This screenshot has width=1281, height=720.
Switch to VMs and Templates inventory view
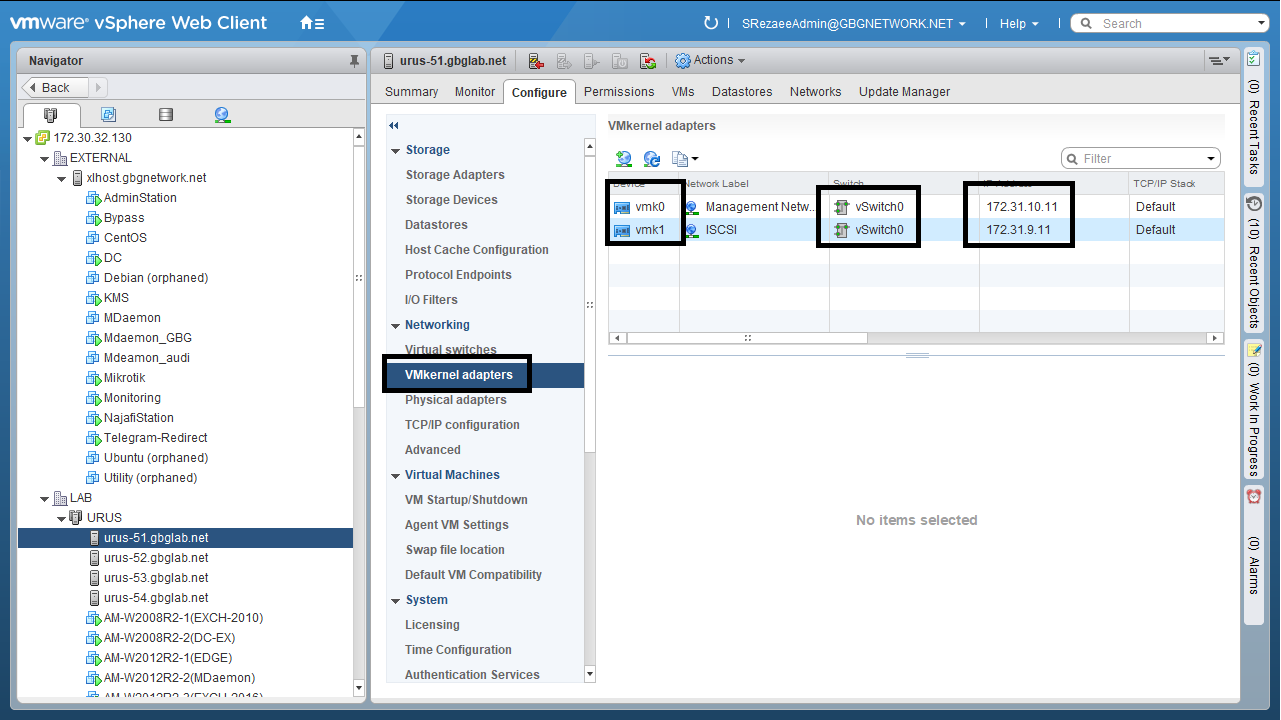coord(108,115)
